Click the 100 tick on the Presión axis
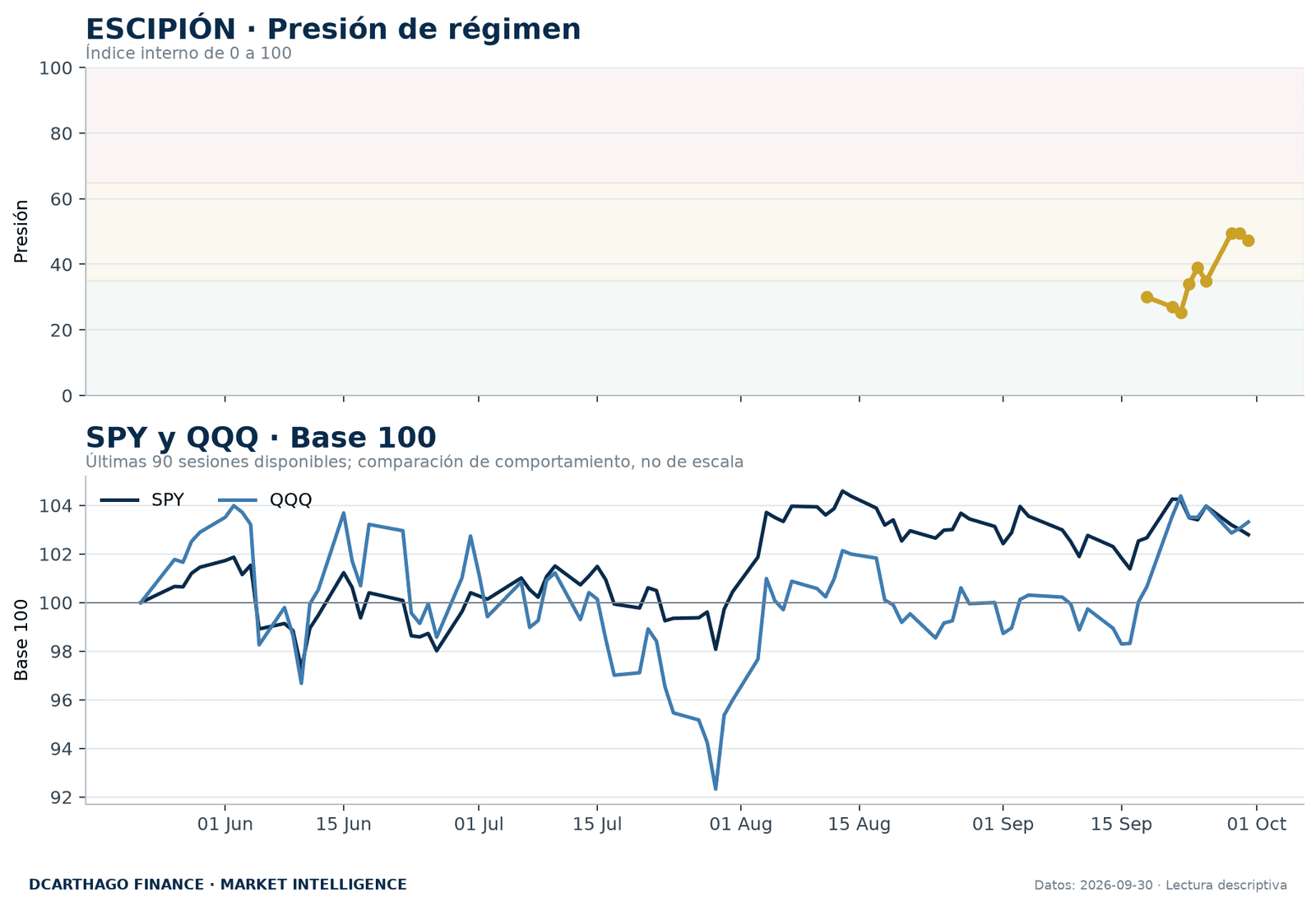1316x906 pixels. tap(56, 68)
